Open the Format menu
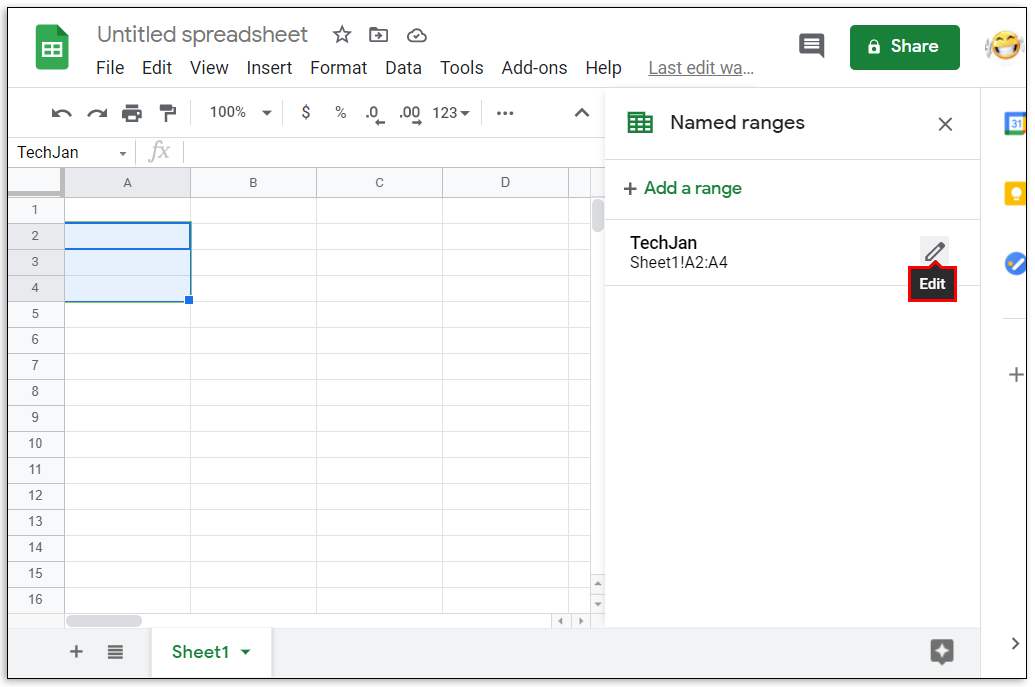Viewport: 1035px width, 687px height. (x=338, y=68)
